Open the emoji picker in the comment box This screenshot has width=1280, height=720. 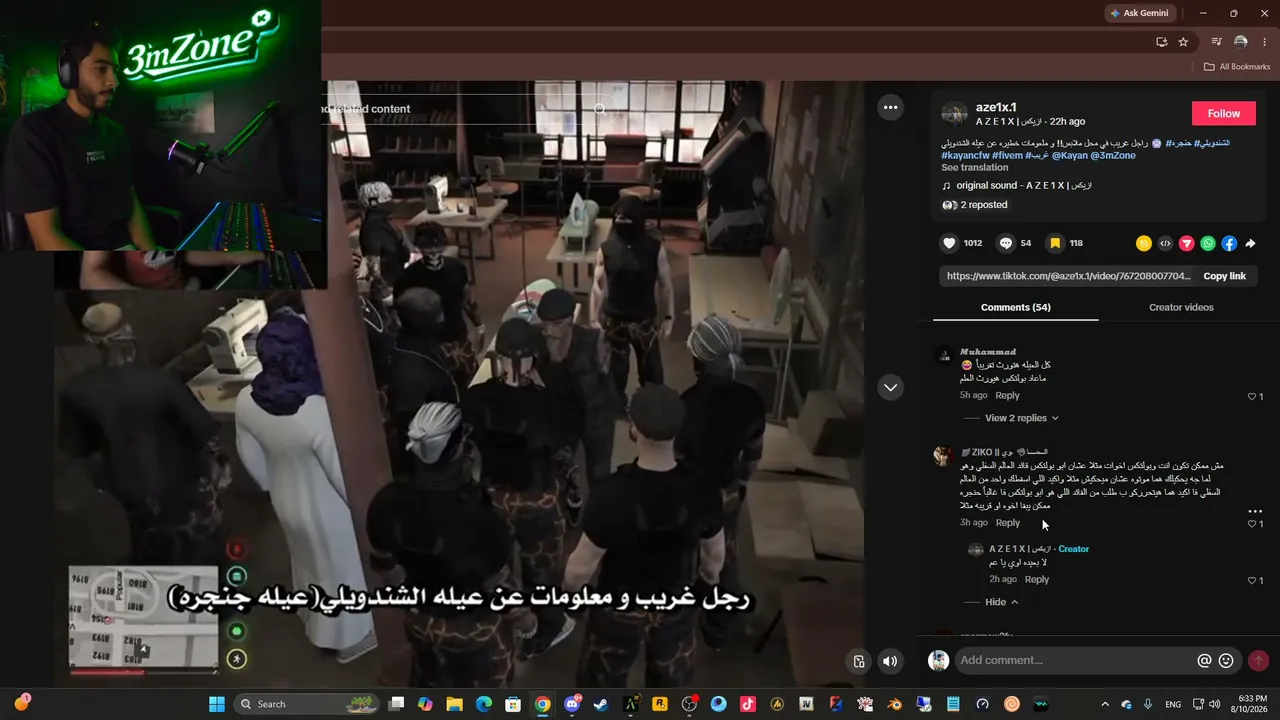coord(1226,660)
